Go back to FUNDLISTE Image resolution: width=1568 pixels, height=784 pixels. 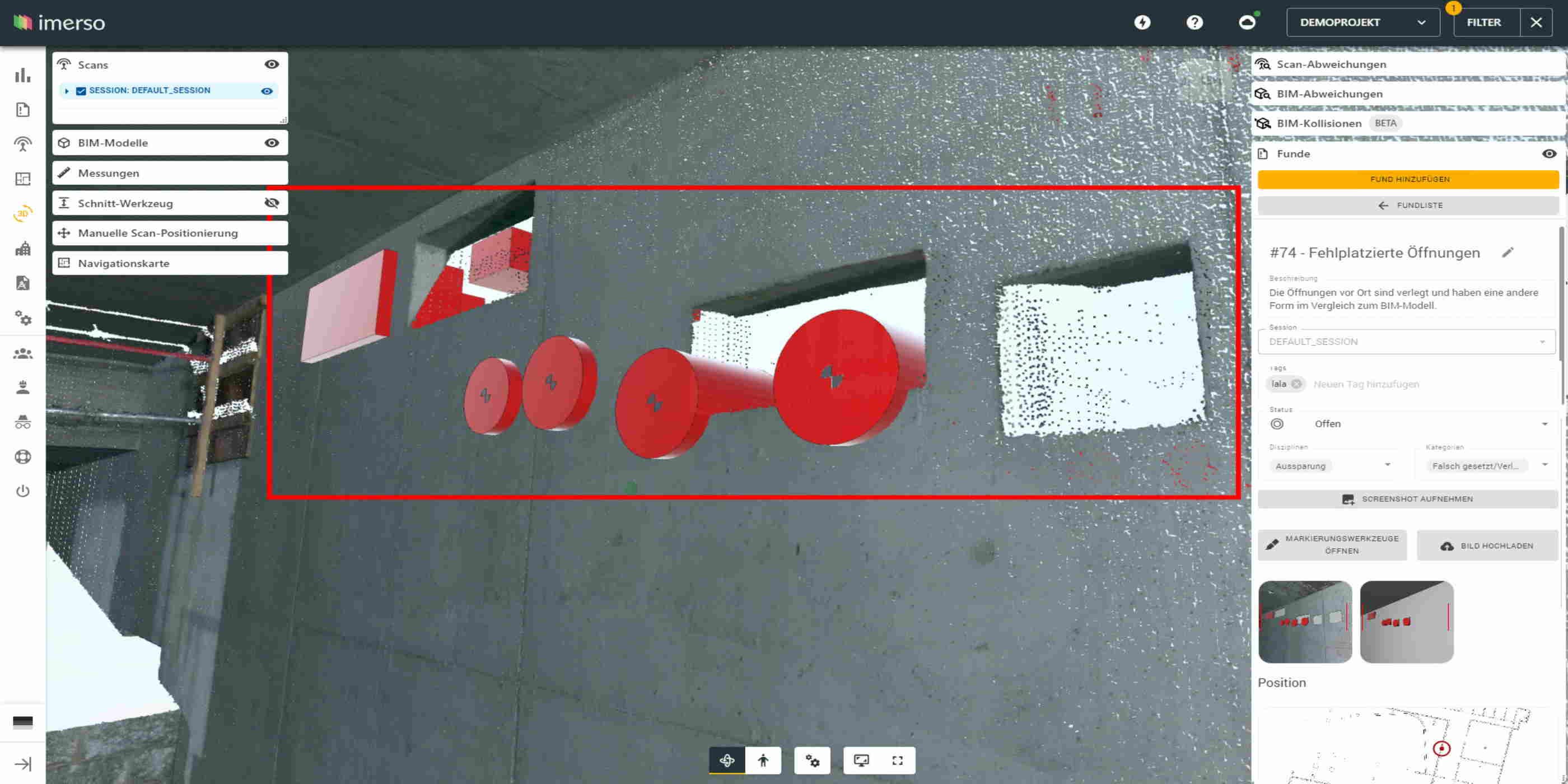coord(1407,205)
